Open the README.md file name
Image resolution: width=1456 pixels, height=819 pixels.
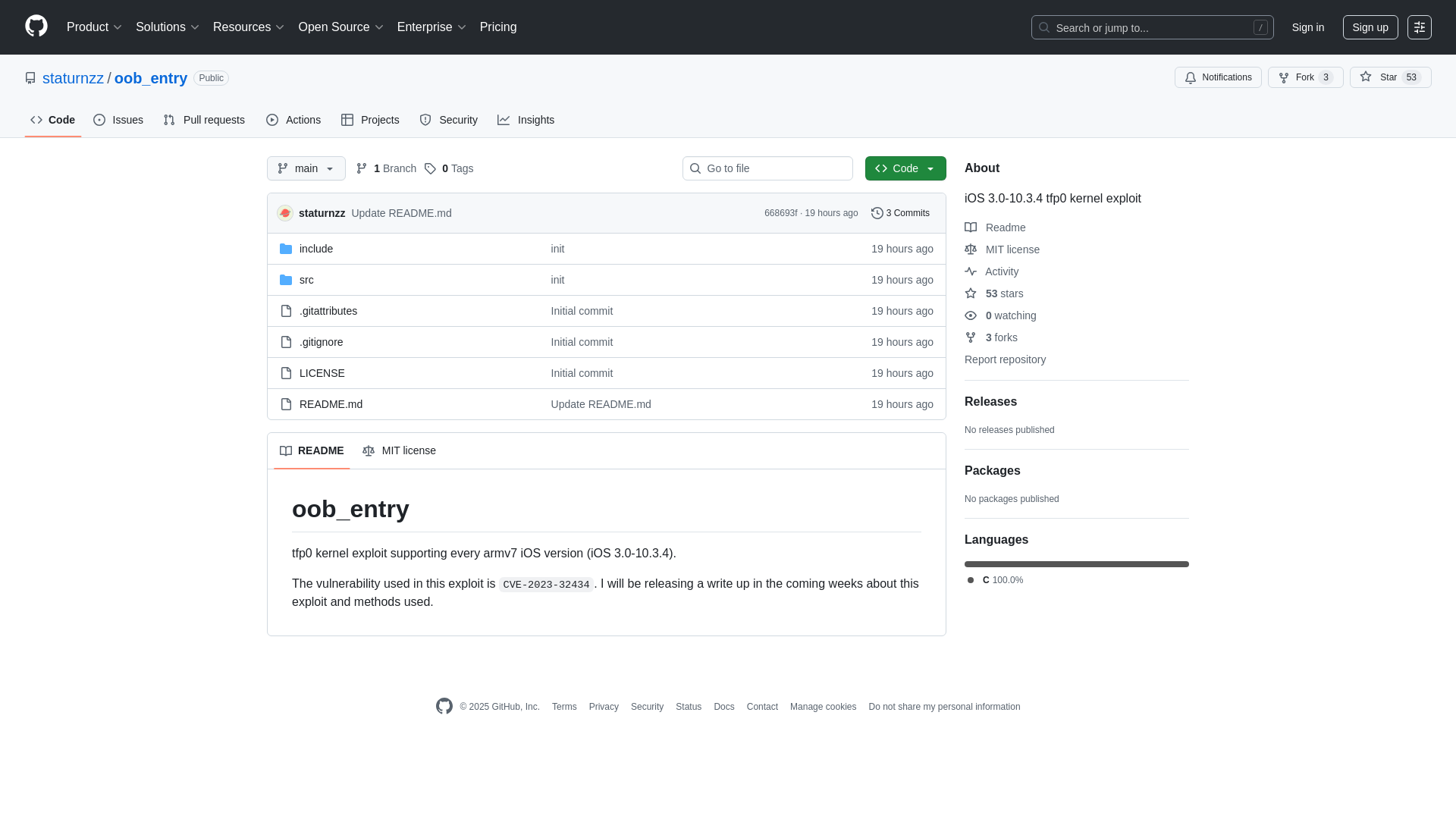pyautogui.click(x=331, y=404)
